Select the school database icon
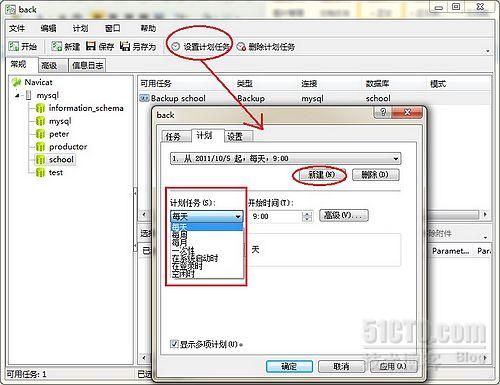This screenshot has height=385, width=500. pyautogui.click(x=40, y=160)
